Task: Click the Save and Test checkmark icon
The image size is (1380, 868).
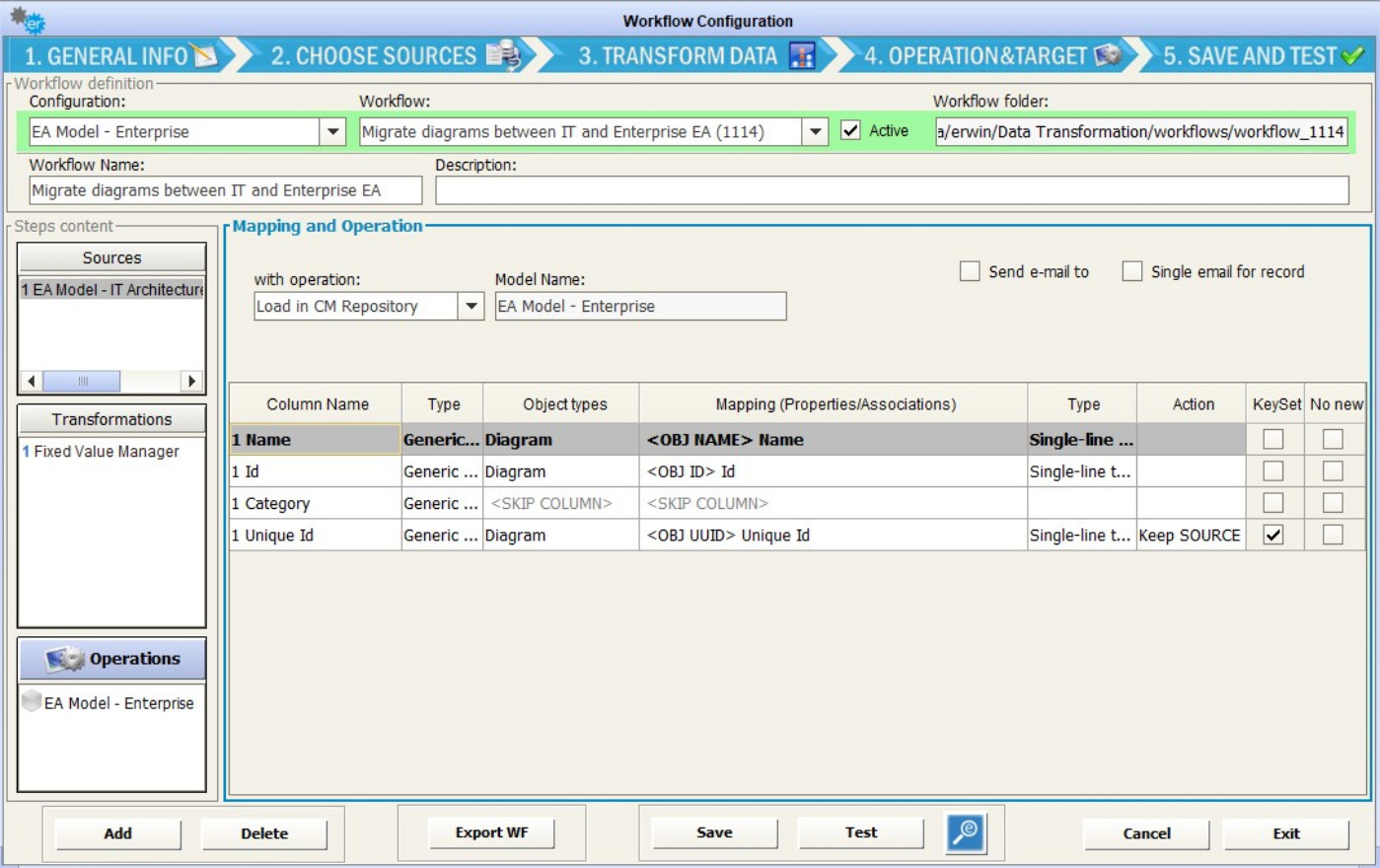Action: [1352, 56]
